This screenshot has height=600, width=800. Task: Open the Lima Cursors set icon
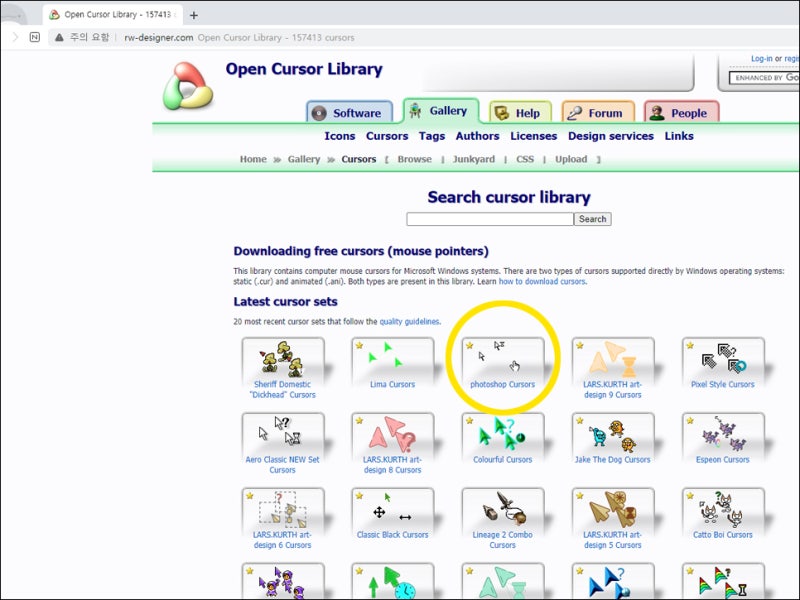392,358
